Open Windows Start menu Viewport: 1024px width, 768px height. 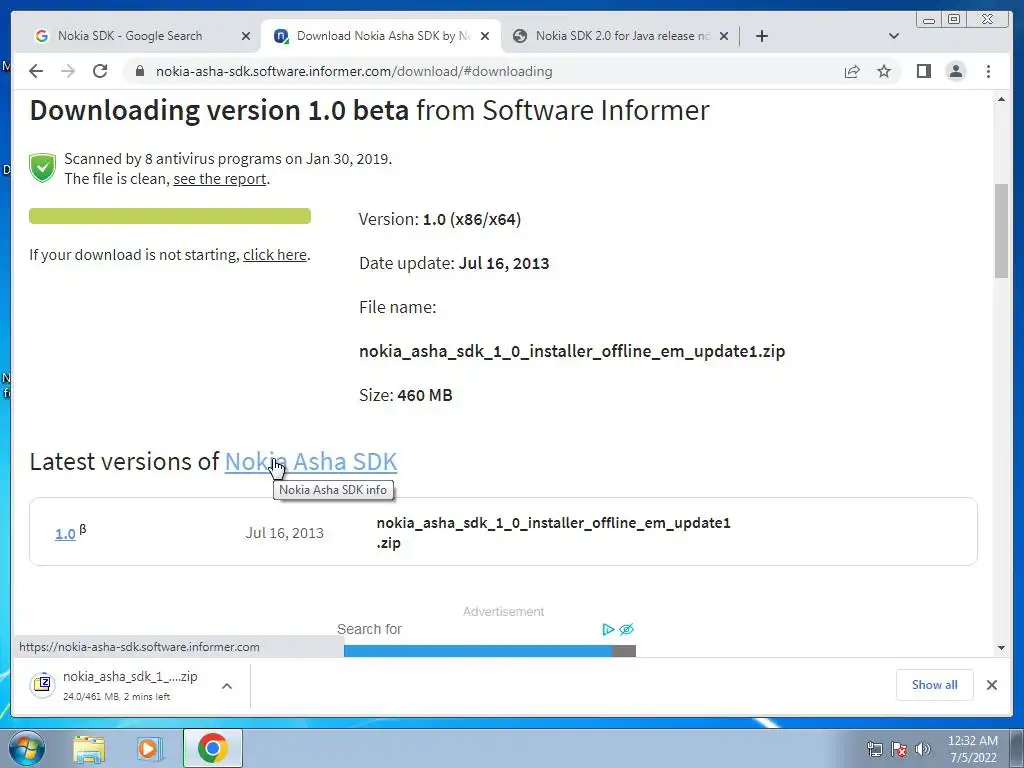[27, 748]
